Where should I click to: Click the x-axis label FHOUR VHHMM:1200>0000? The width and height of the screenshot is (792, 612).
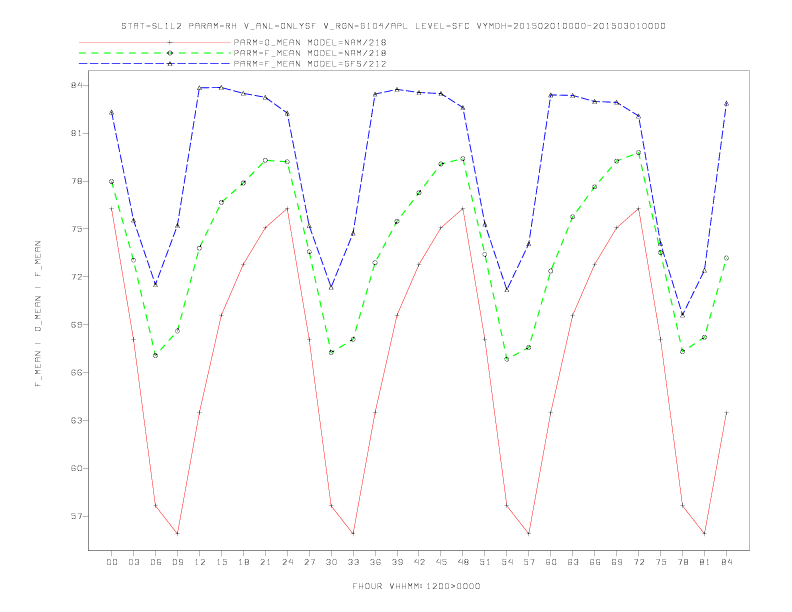416,586
